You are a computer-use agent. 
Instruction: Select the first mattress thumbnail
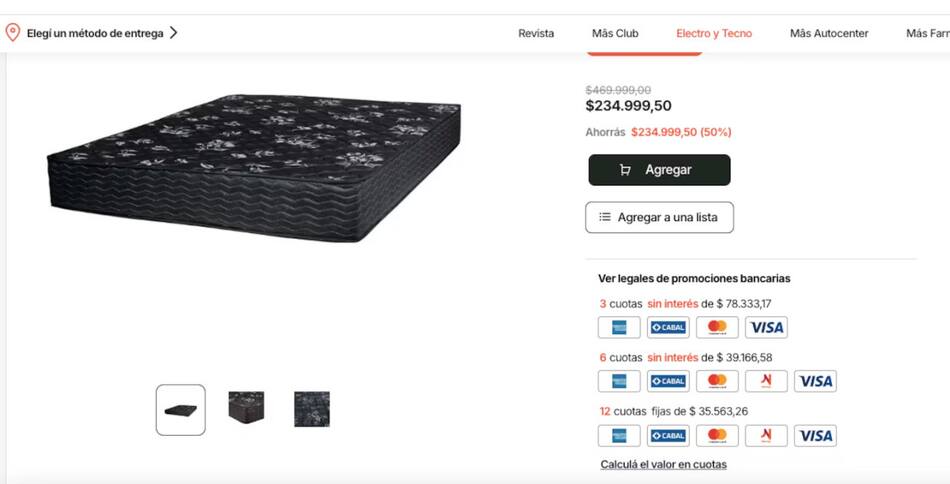(x=180, y=410)
